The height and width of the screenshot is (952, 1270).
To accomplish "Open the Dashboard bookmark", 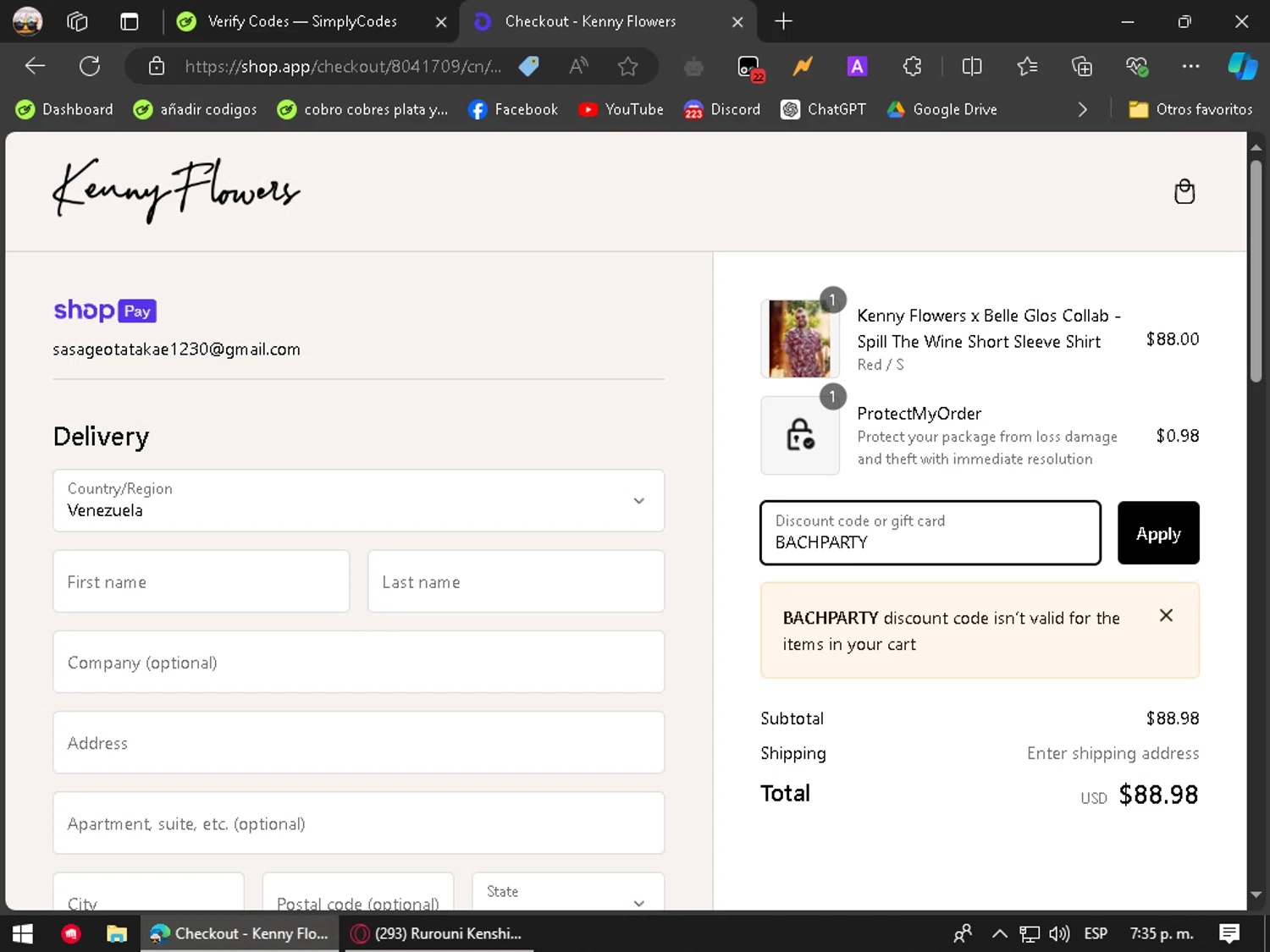I will (64, 109).
